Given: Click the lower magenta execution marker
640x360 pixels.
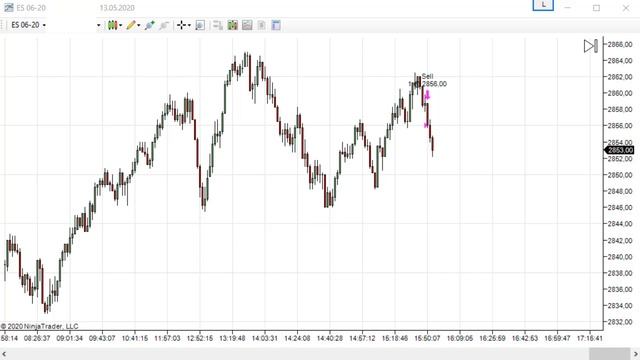Looking at the screenshot, I should 426,125.
